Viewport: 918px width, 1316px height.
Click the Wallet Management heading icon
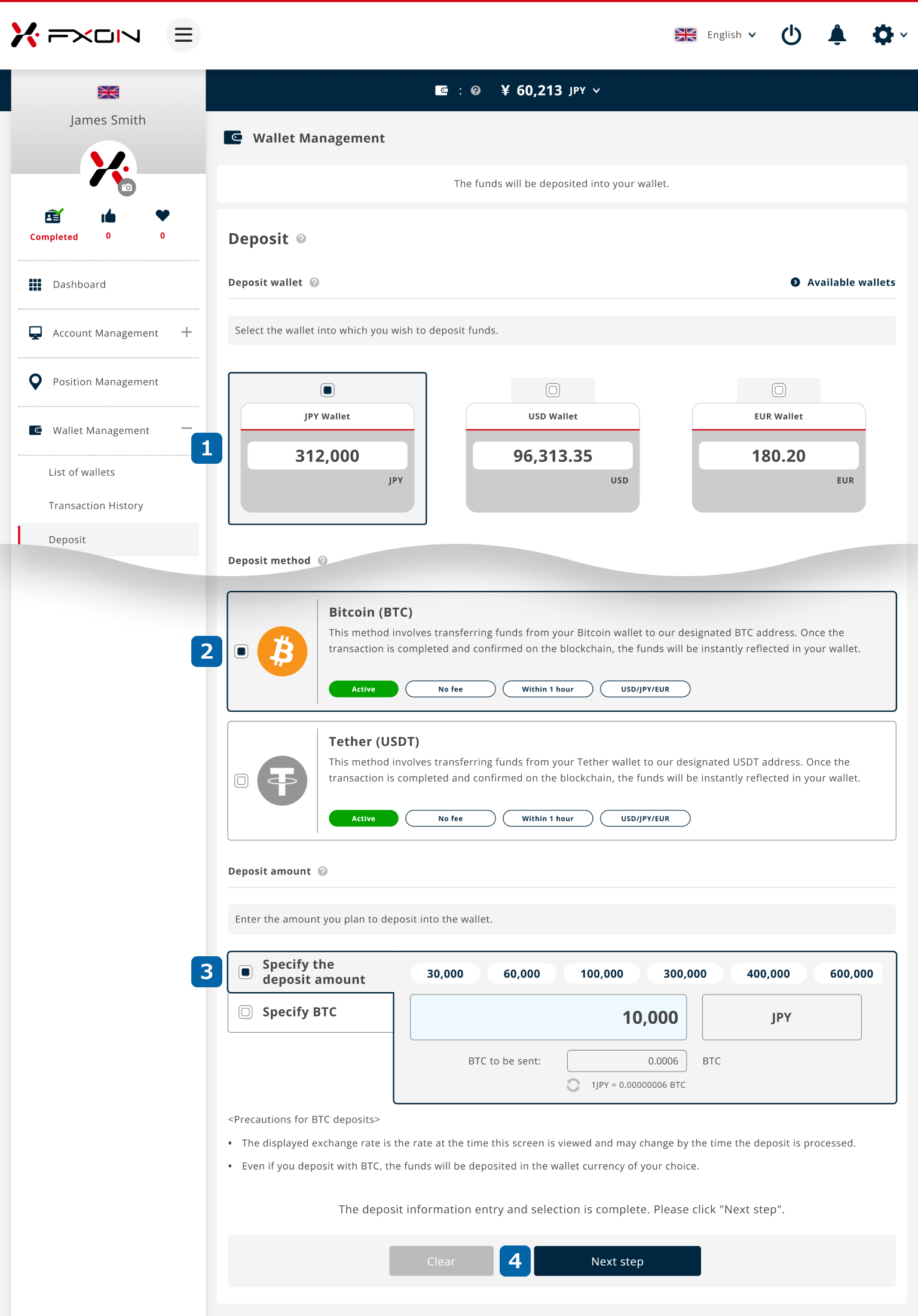(233, 138)
